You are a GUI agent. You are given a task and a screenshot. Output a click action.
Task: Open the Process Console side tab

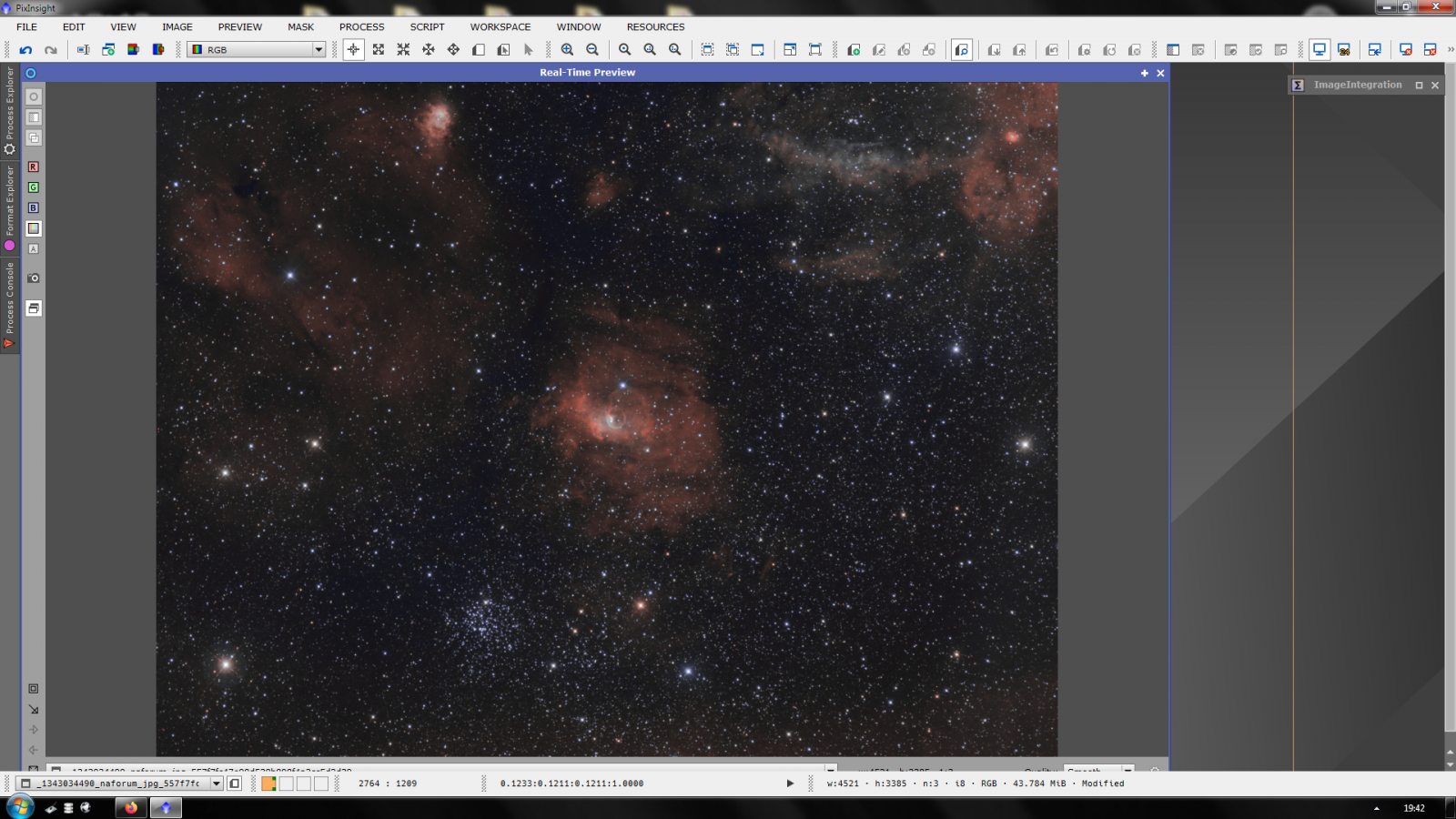10,305
